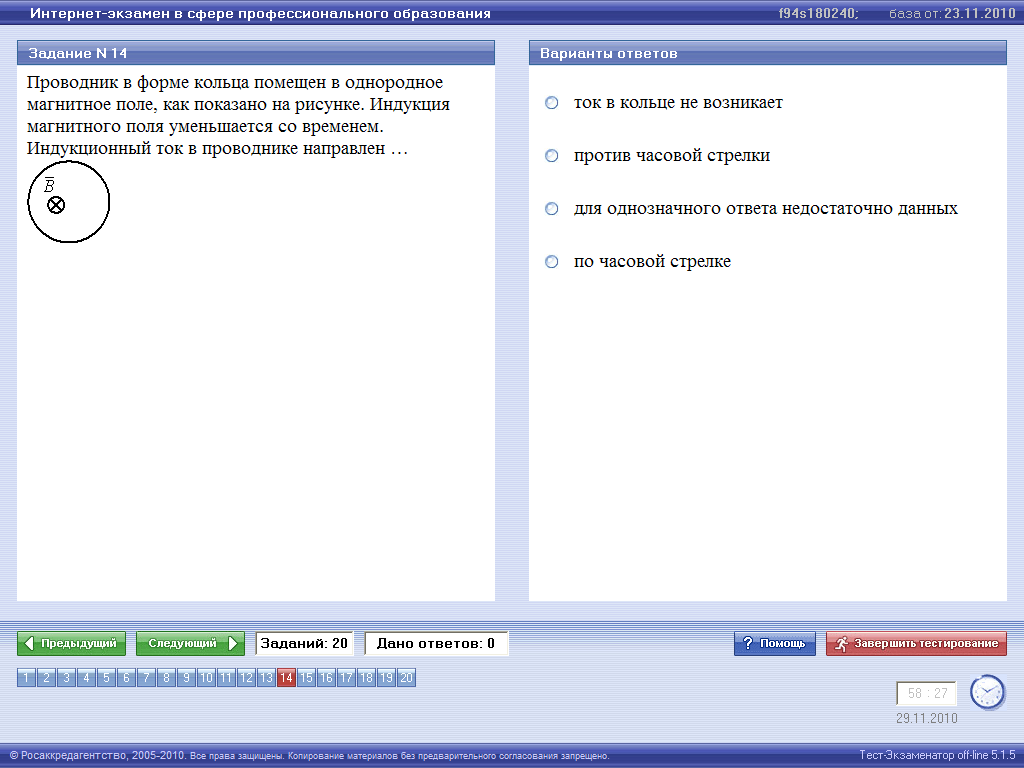Screen dimensions: 1024x768
Task: Select answer 'ток в кольце не возникает'
Action: tap(552, 103)
